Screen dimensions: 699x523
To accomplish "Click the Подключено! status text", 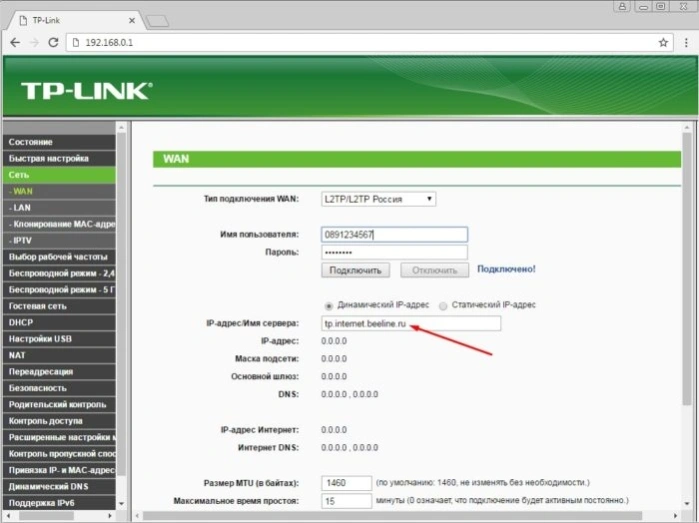I will (506, 269).
